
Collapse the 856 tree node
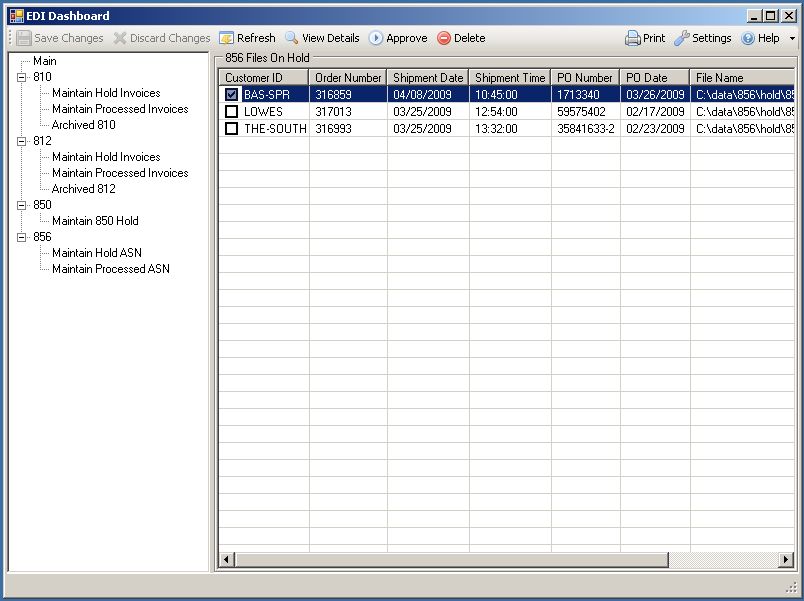tap(22, 237)
